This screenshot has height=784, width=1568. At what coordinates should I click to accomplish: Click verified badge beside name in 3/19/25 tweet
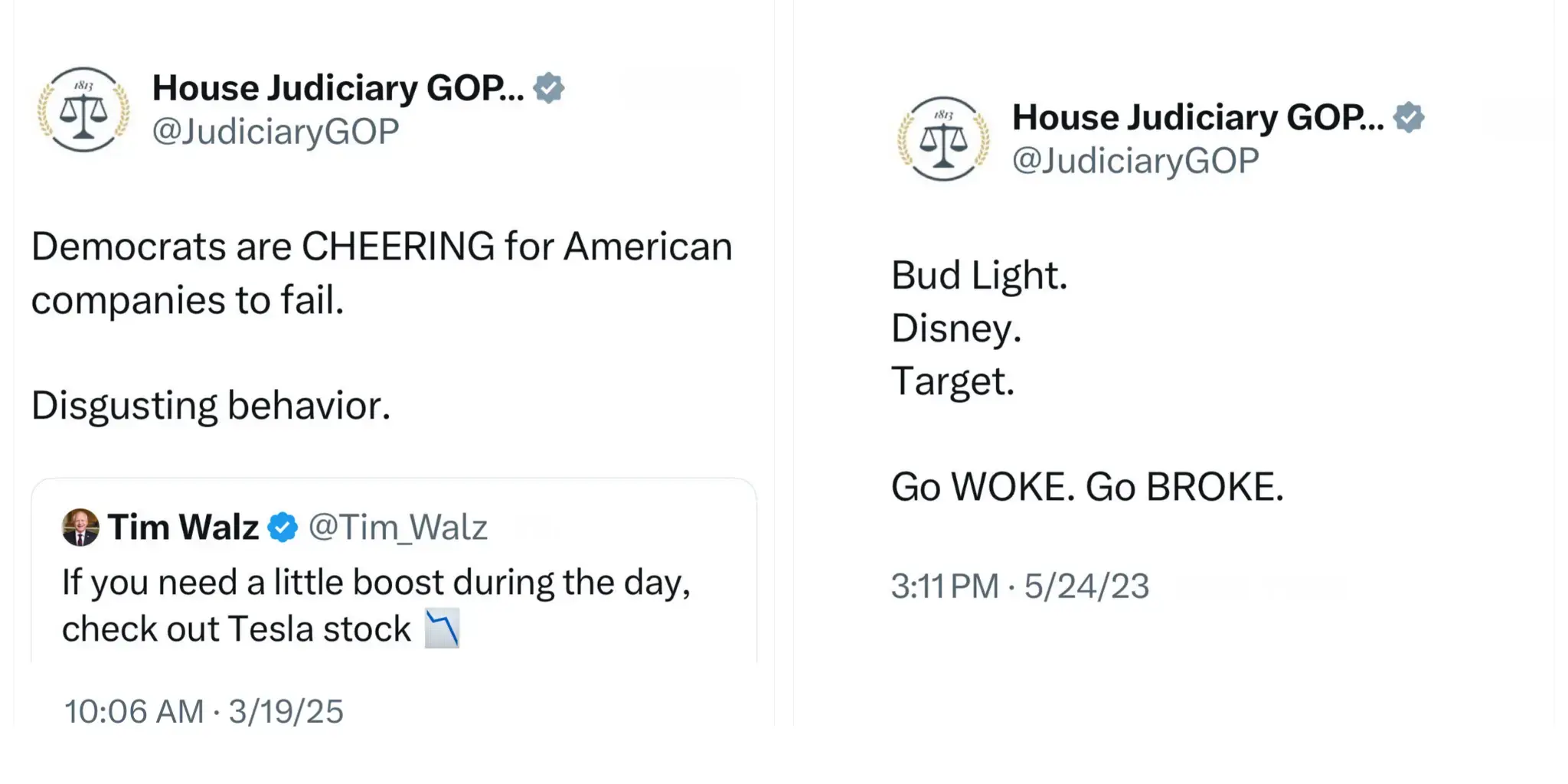coord(548,88)
